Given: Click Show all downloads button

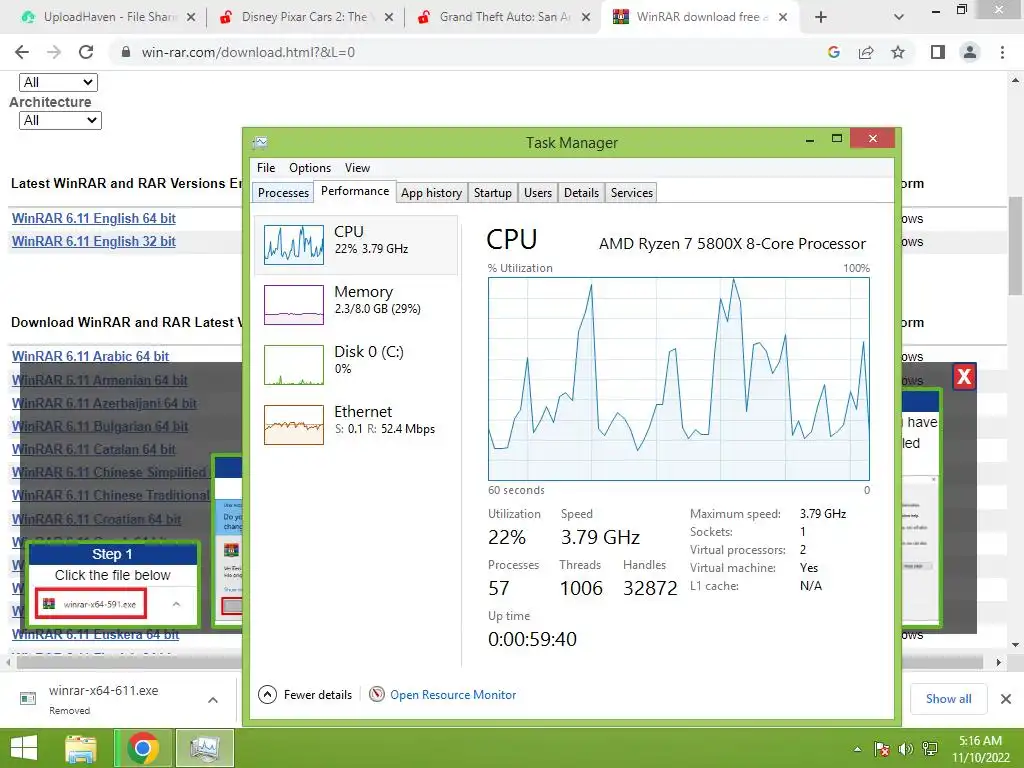Looking at the screenshot, I should coord(948,699).
